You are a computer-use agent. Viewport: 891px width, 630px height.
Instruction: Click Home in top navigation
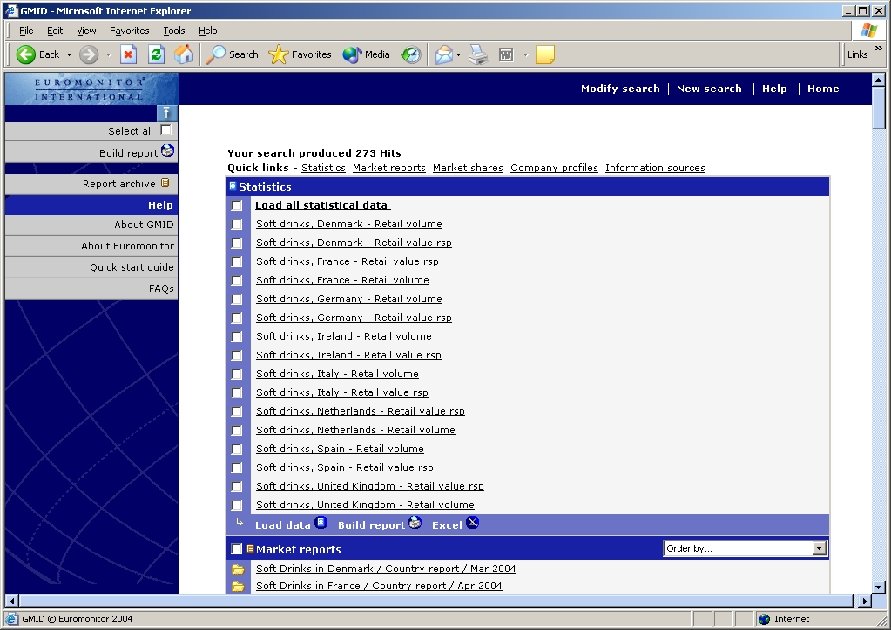[x=823, y=89]
